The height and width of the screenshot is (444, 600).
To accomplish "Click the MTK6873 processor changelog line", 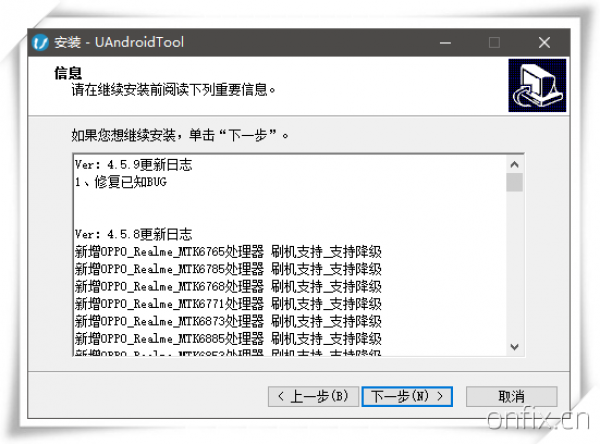I will pyautogui.click(x=228, y=321).
